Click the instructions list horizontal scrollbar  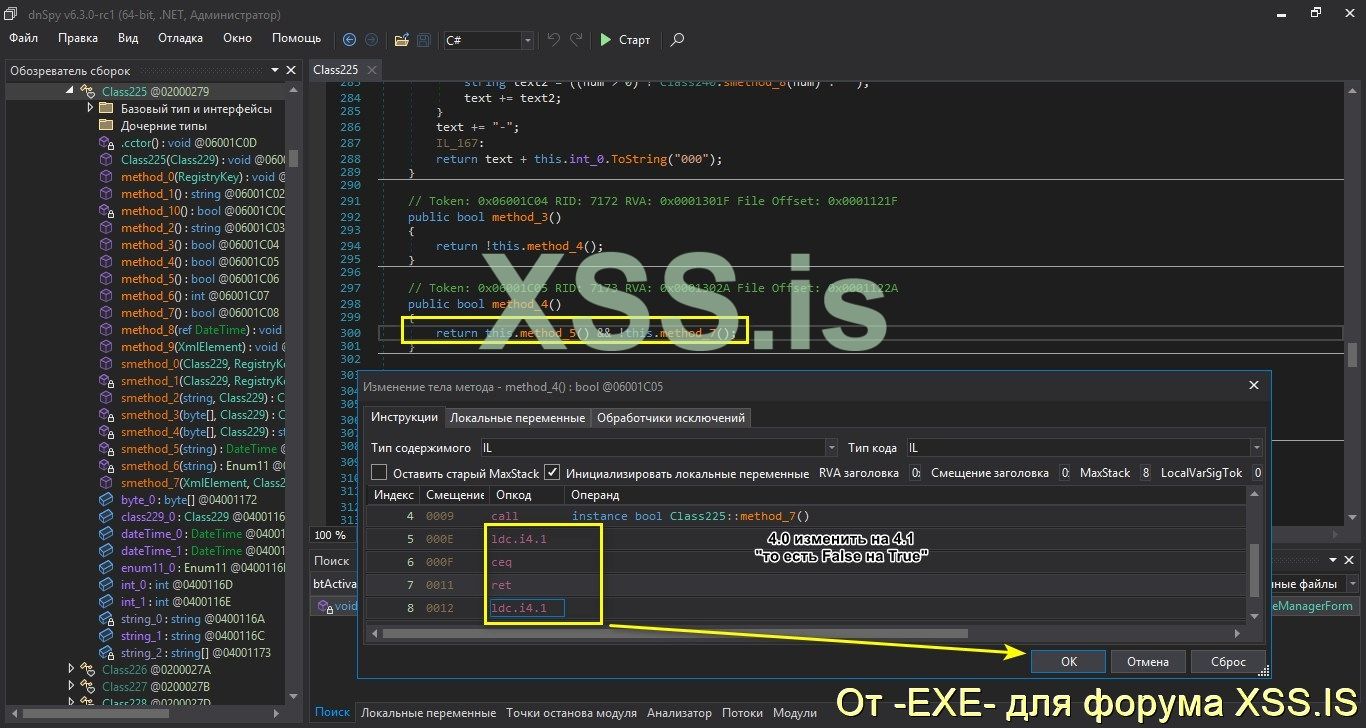click(x=674, y=633)
